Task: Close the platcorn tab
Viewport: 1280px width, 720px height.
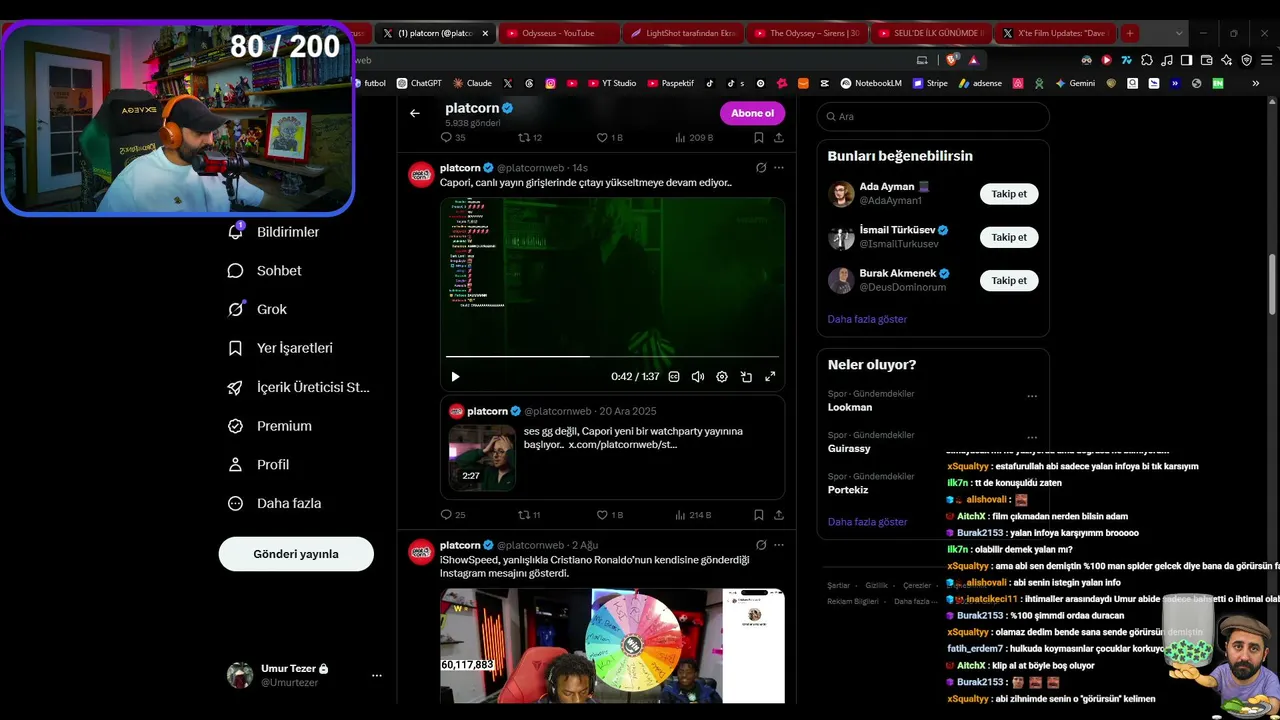Action: click(485, 33)
